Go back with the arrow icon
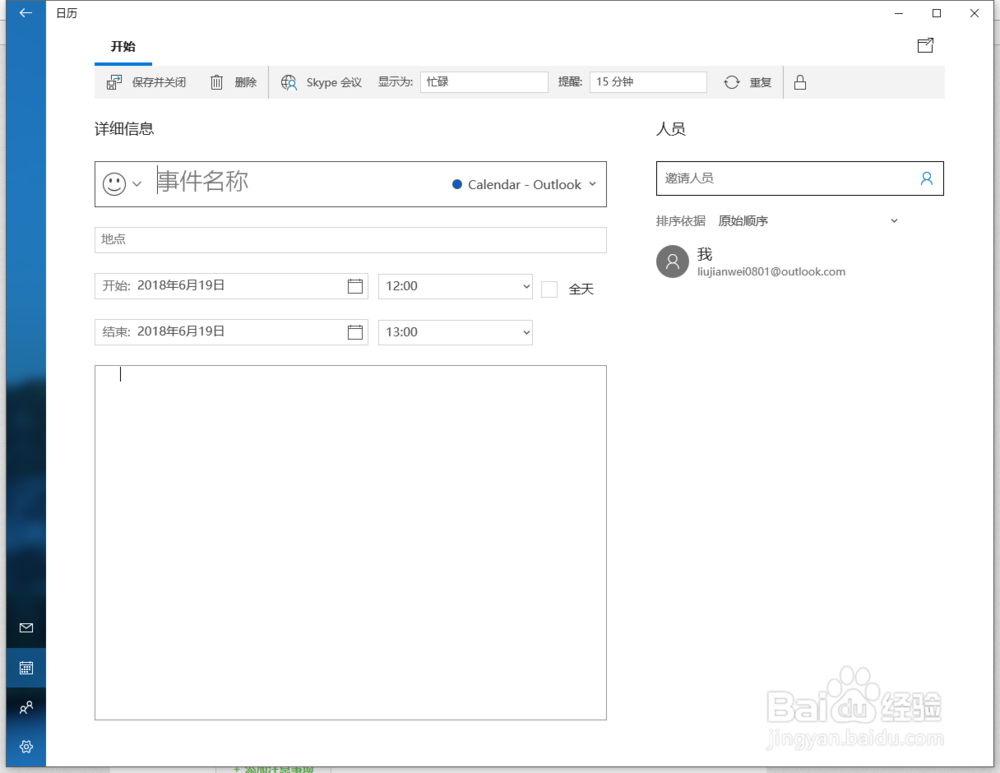 click(x=26, y=13)
